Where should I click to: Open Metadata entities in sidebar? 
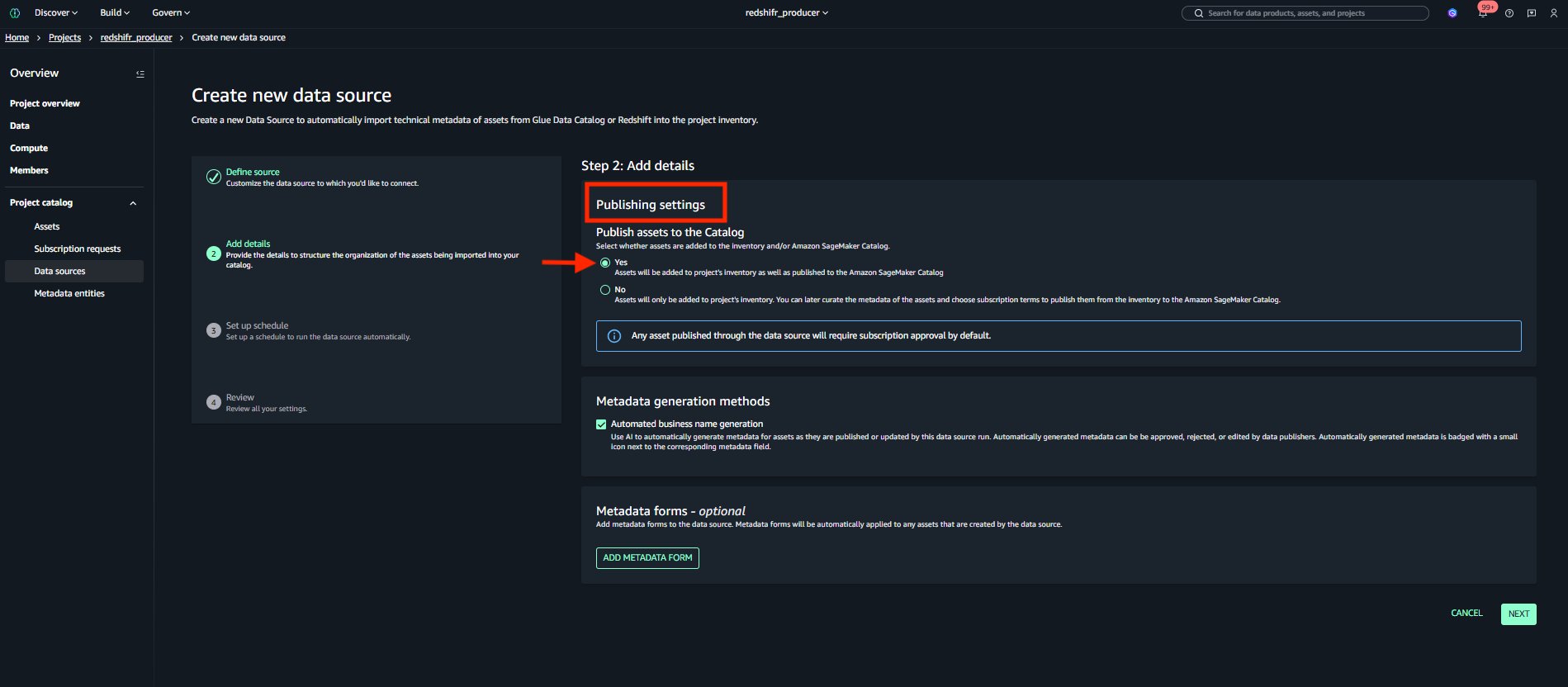click(x=69, y=294)
